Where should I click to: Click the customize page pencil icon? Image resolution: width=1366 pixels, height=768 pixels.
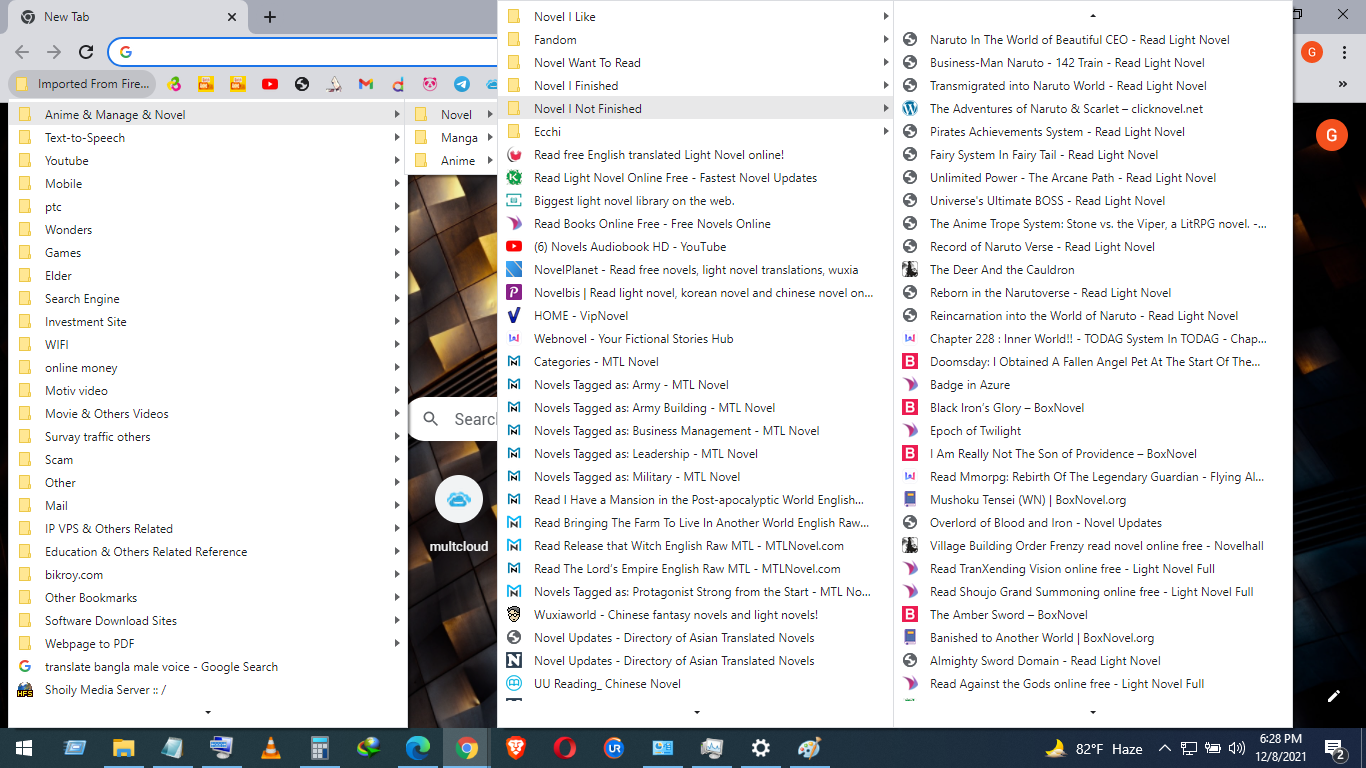[1333, 696]
